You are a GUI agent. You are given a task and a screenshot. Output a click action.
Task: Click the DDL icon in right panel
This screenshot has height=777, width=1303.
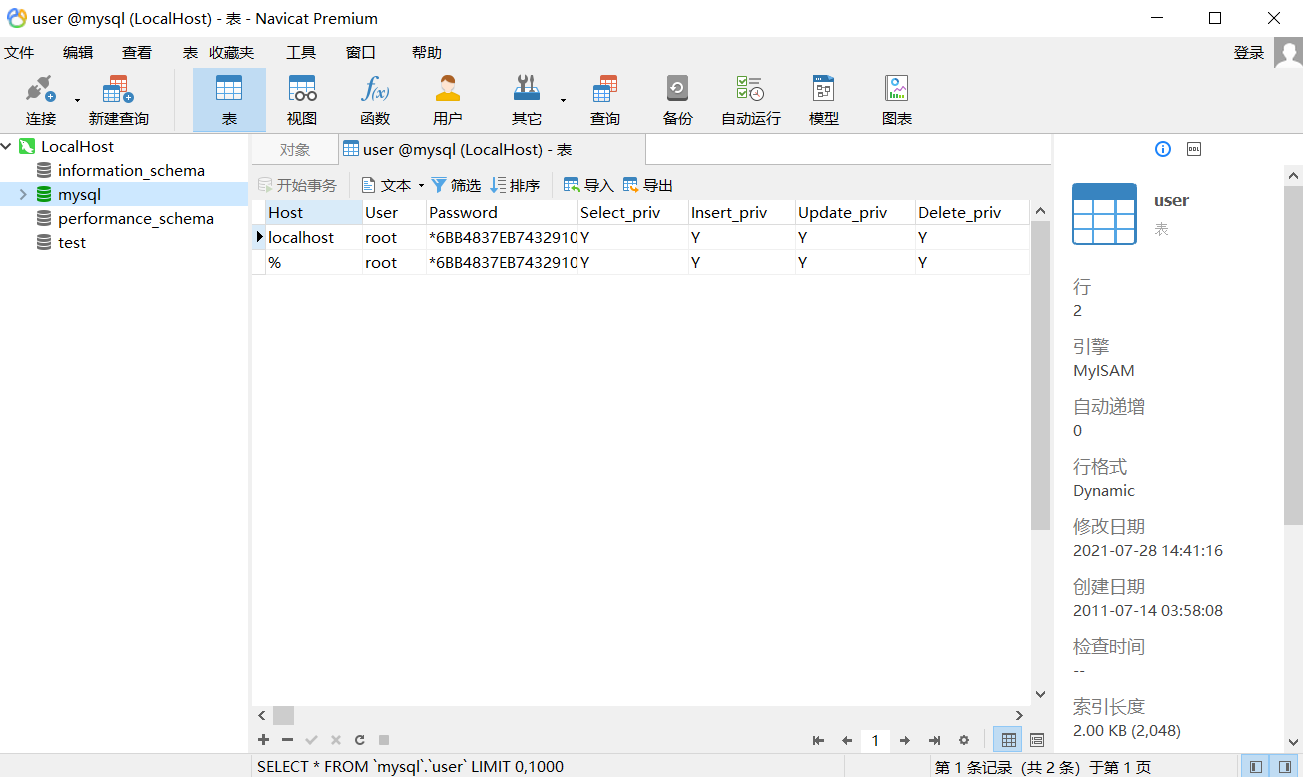pos(1194,149)
